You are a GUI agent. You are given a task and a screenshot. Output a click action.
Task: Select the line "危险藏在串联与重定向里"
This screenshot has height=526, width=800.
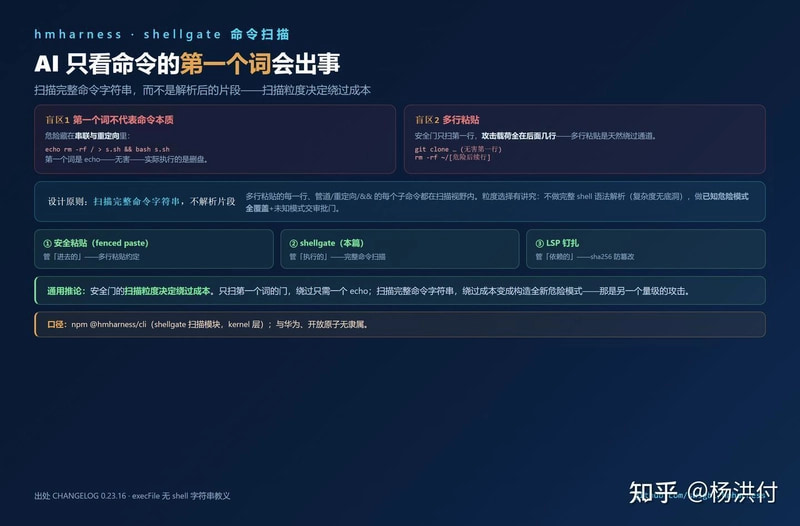pos(87,136)
